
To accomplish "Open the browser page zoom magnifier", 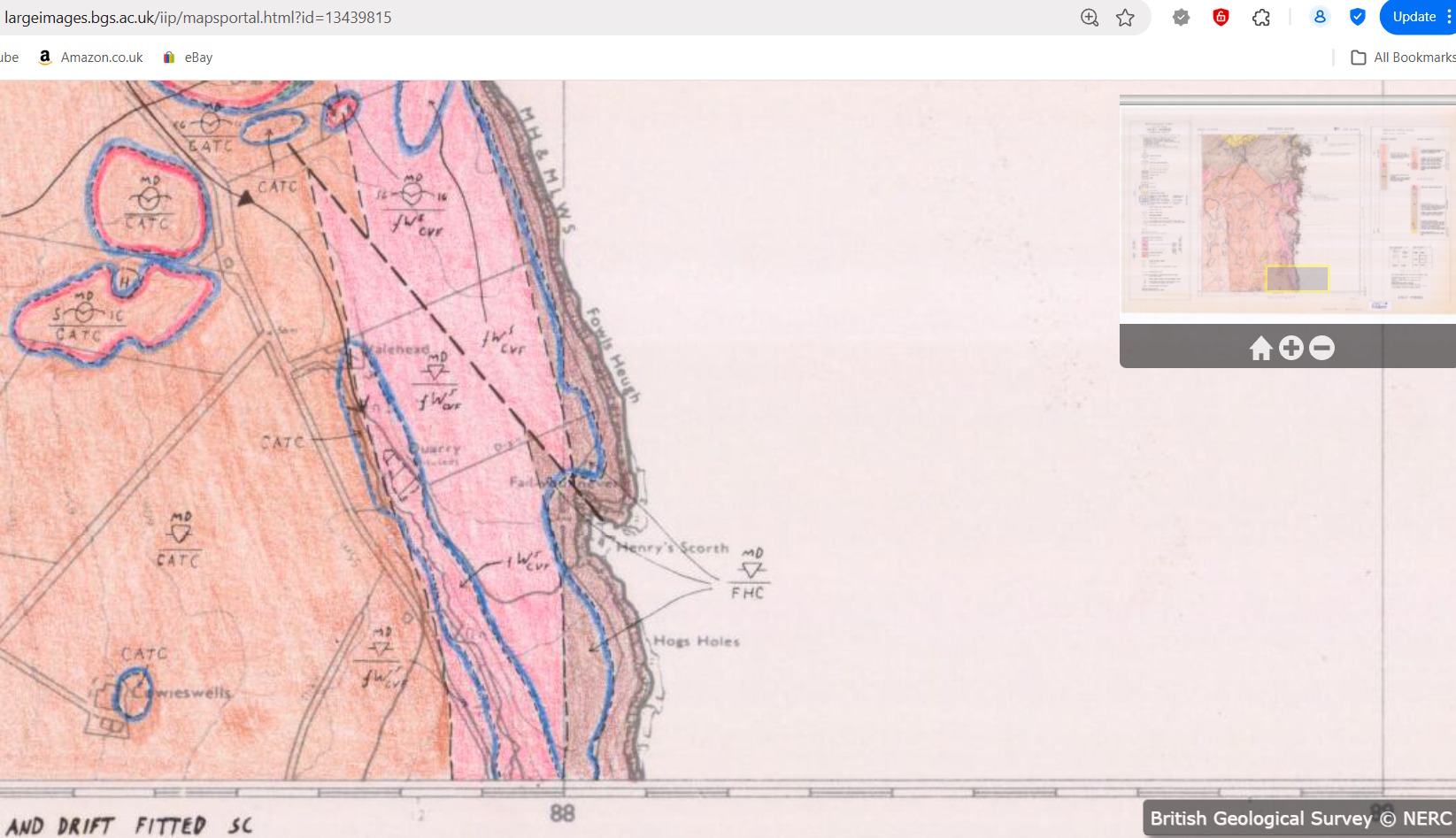I will coord(1090,18).
